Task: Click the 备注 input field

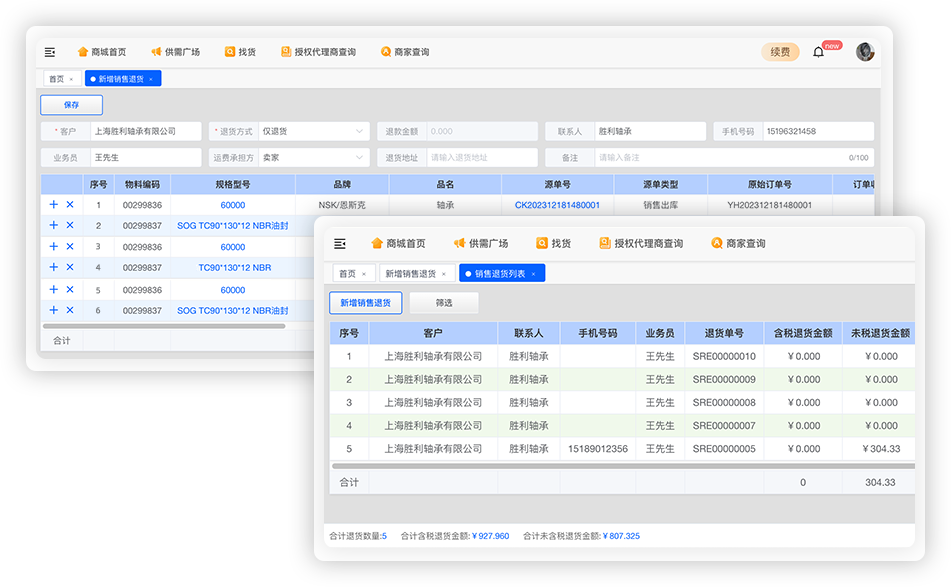Action: [734, 158]
